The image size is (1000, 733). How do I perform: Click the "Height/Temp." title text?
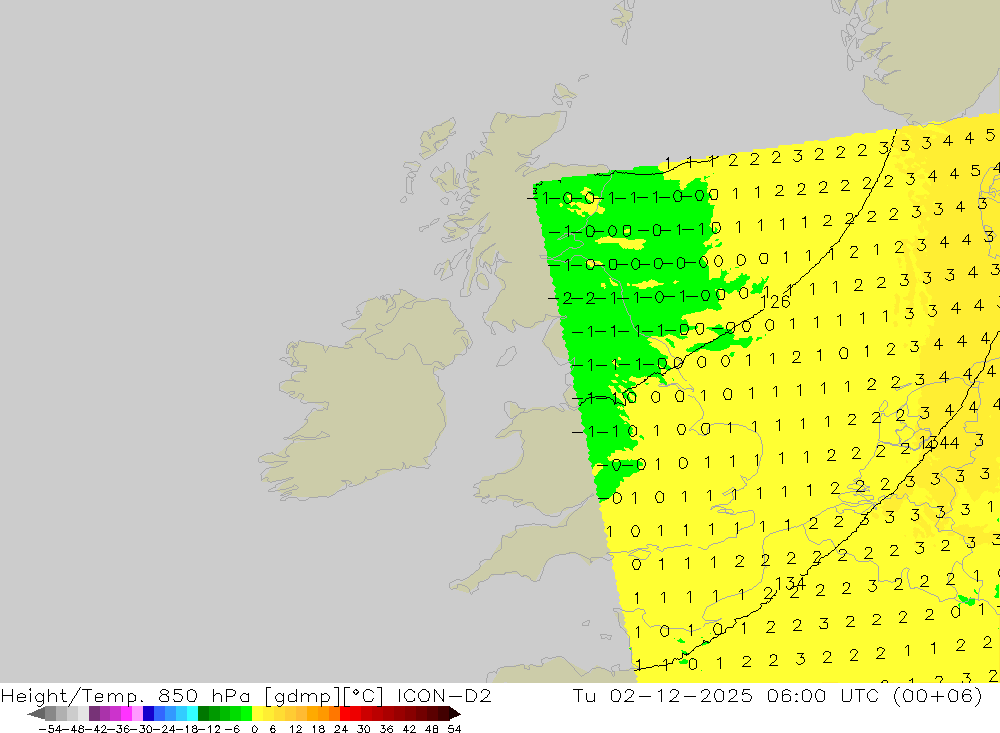(73, 696)
